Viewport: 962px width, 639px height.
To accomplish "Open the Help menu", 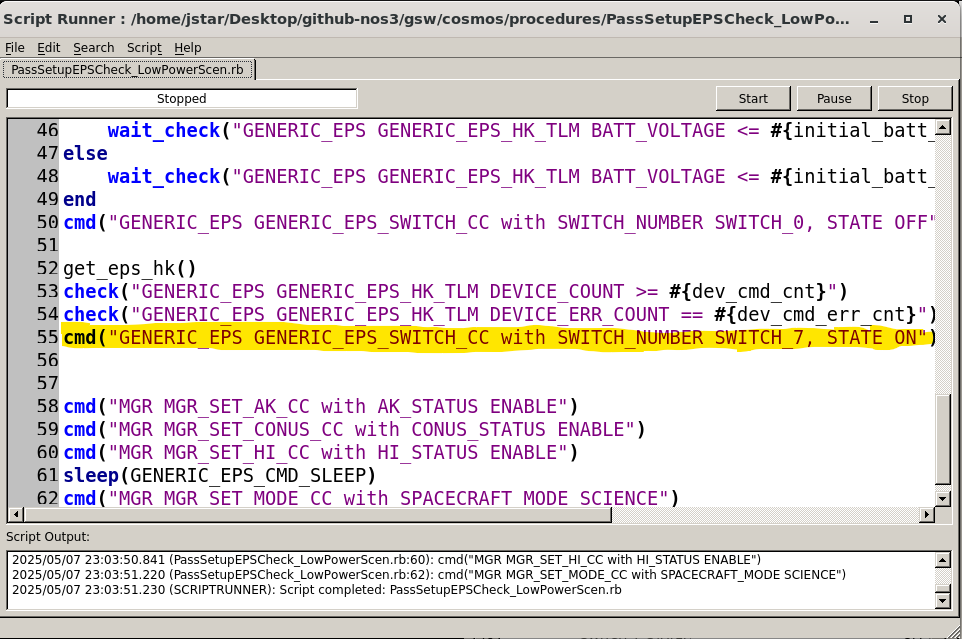I will pos(187,47).
